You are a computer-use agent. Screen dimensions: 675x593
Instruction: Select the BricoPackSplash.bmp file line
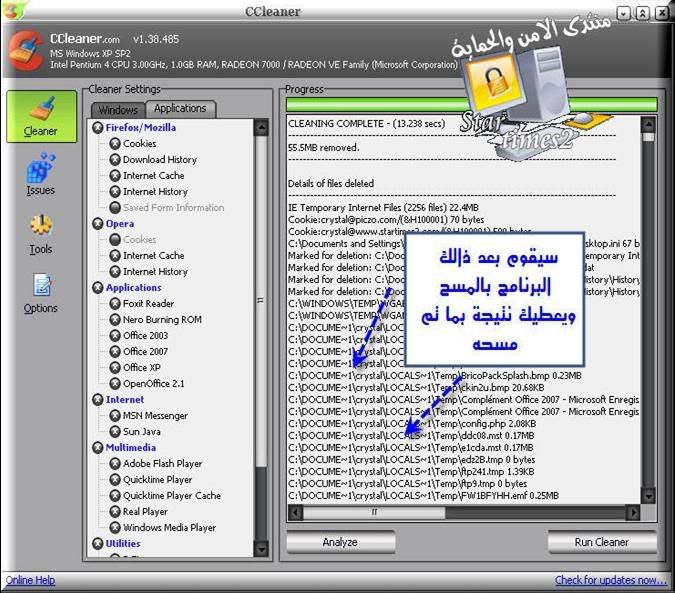point(435,376)
